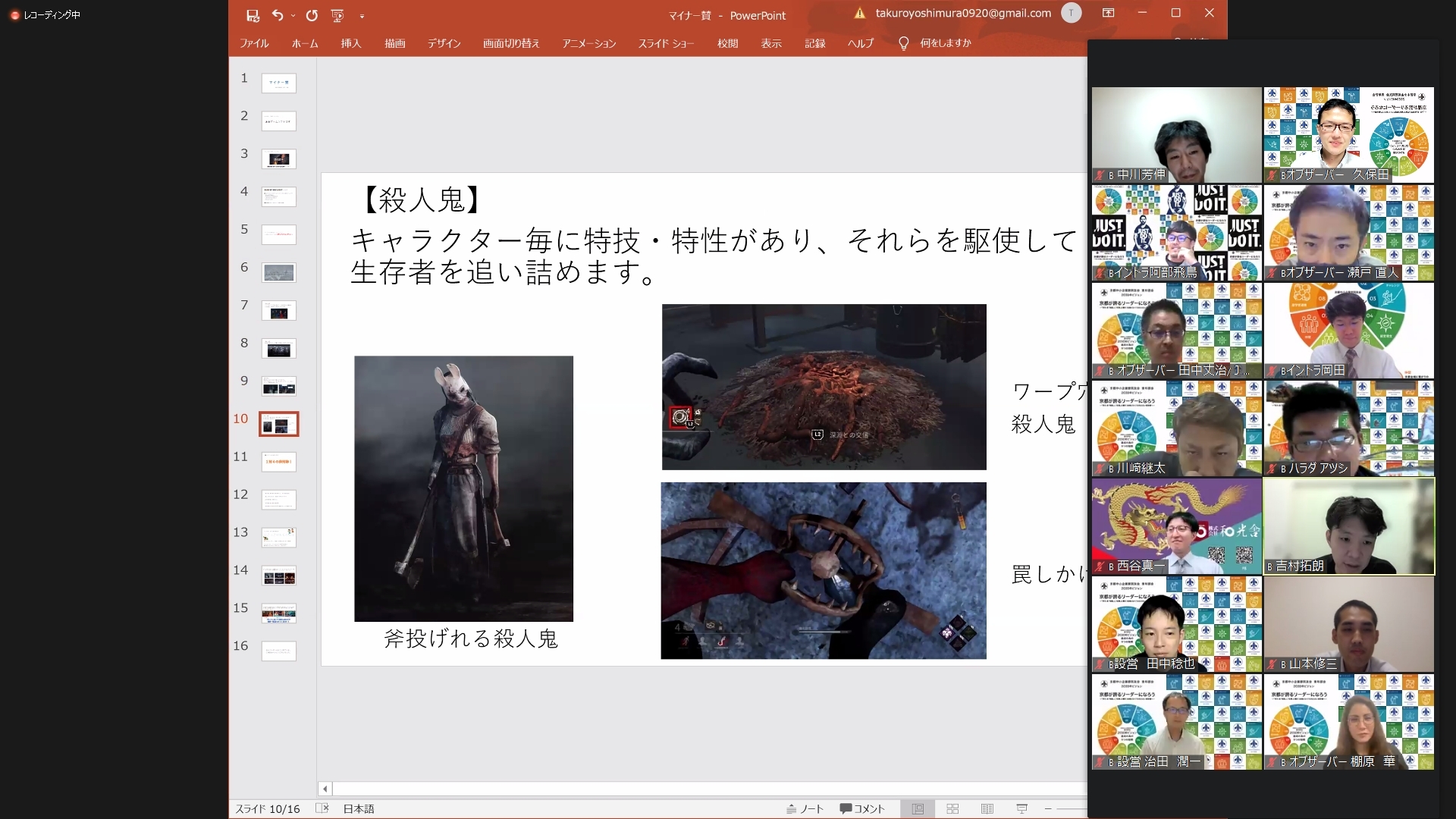The height and width of the screenshot is (819, 1456).
Task: Switch to the 挿入 ribbon tab
Action: tap(351, 43)
